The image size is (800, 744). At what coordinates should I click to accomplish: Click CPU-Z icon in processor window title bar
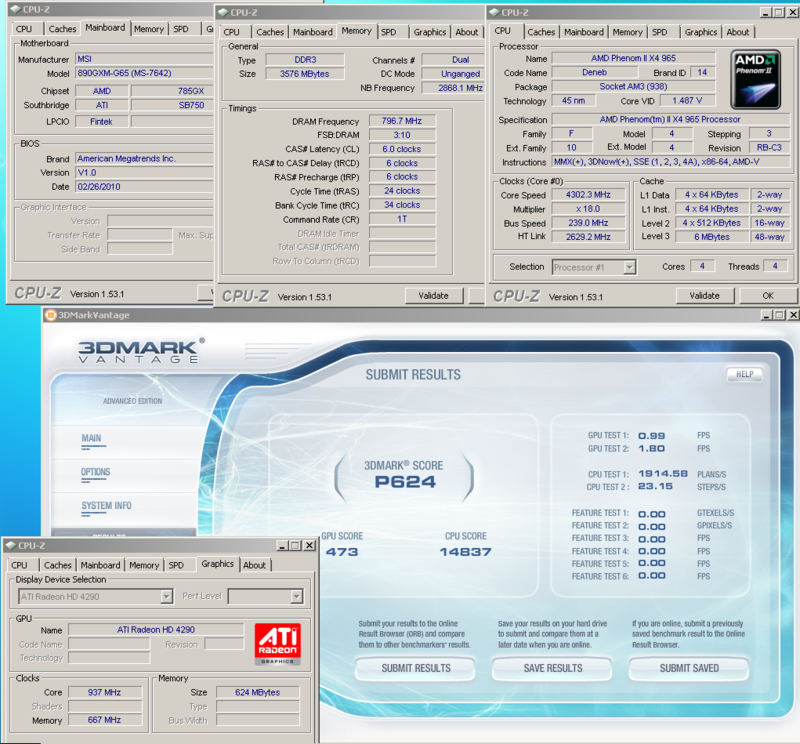(496, 12)
